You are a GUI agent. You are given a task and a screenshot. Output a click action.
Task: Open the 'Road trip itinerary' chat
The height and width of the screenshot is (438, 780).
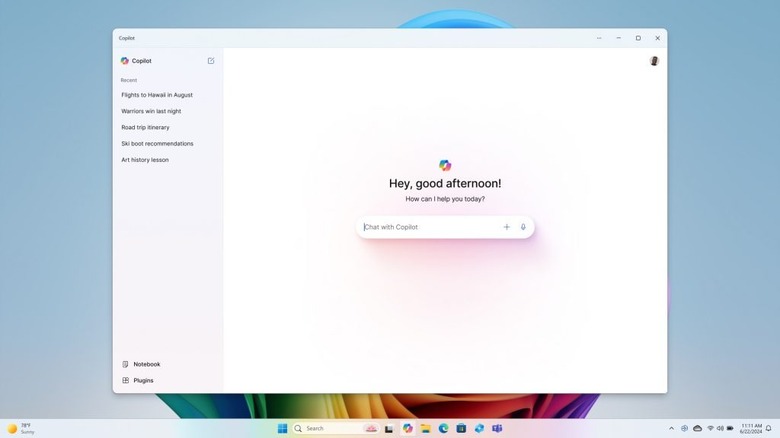(145, 127)
